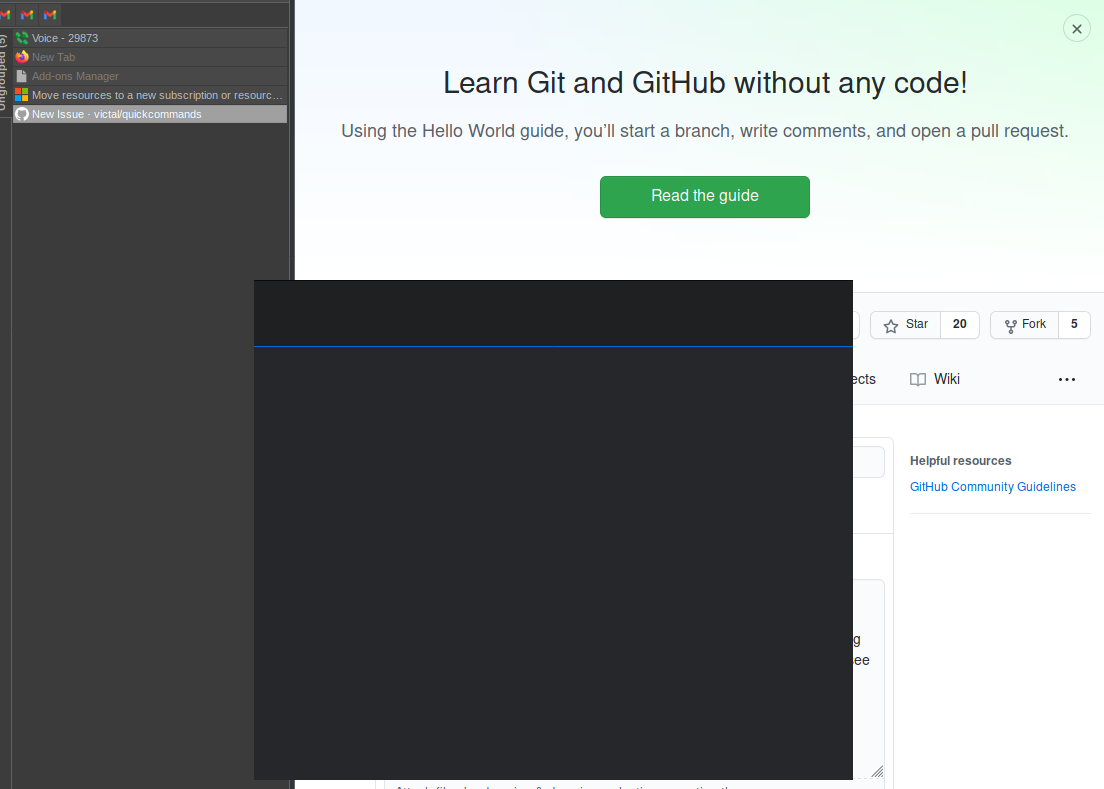Open the fork count showing 5
This screenshot has width=1104, height=789.
1074,324
